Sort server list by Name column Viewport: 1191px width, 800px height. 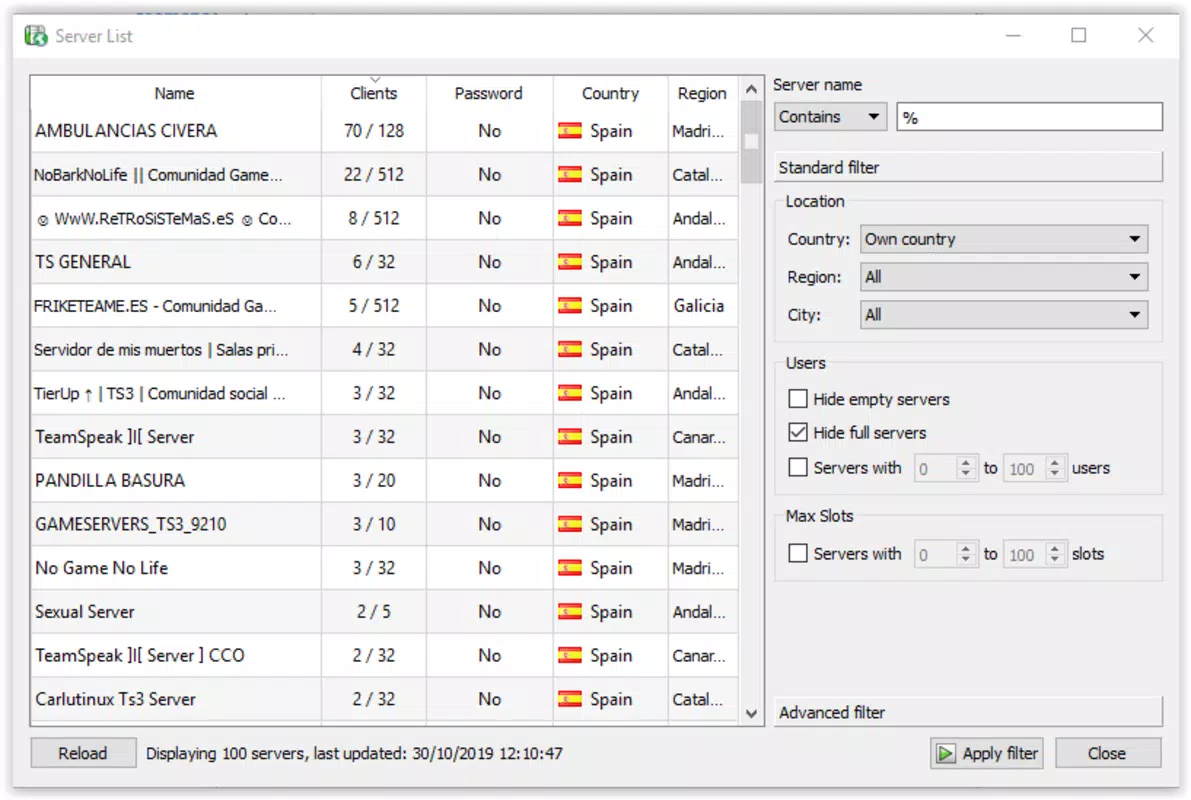tap(175, 93)
